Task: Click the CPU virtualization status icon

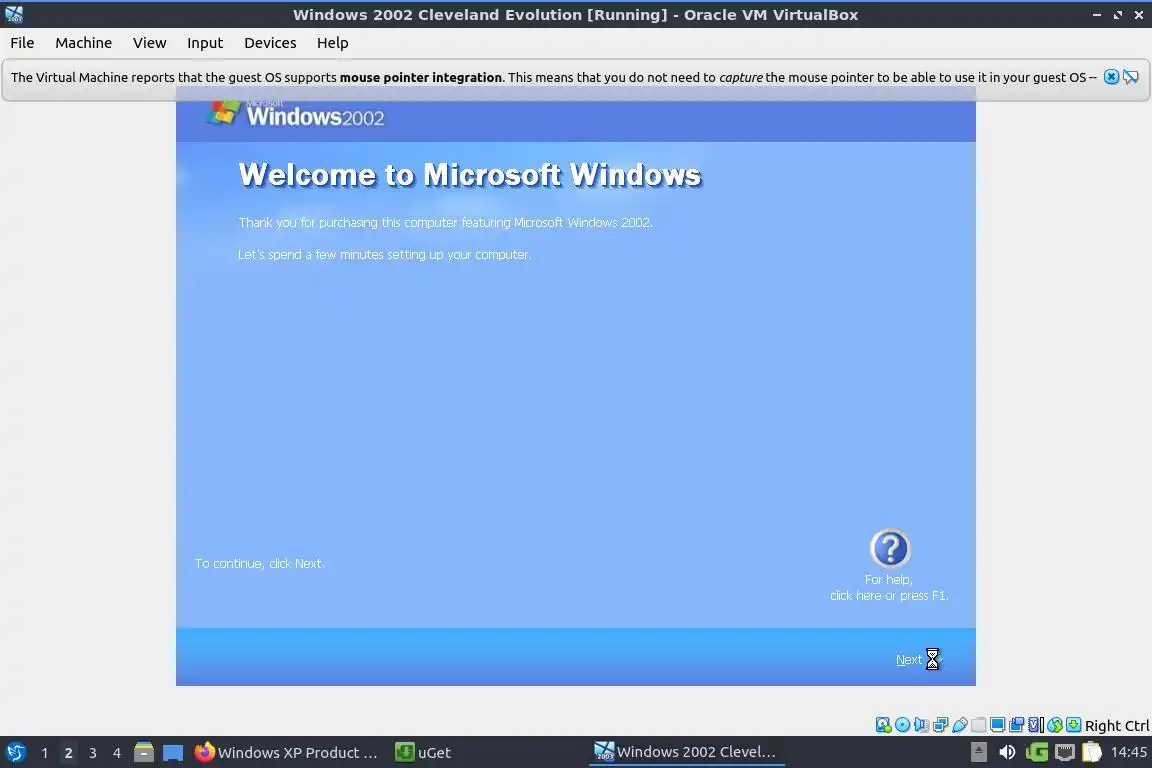Action: 1036,725
